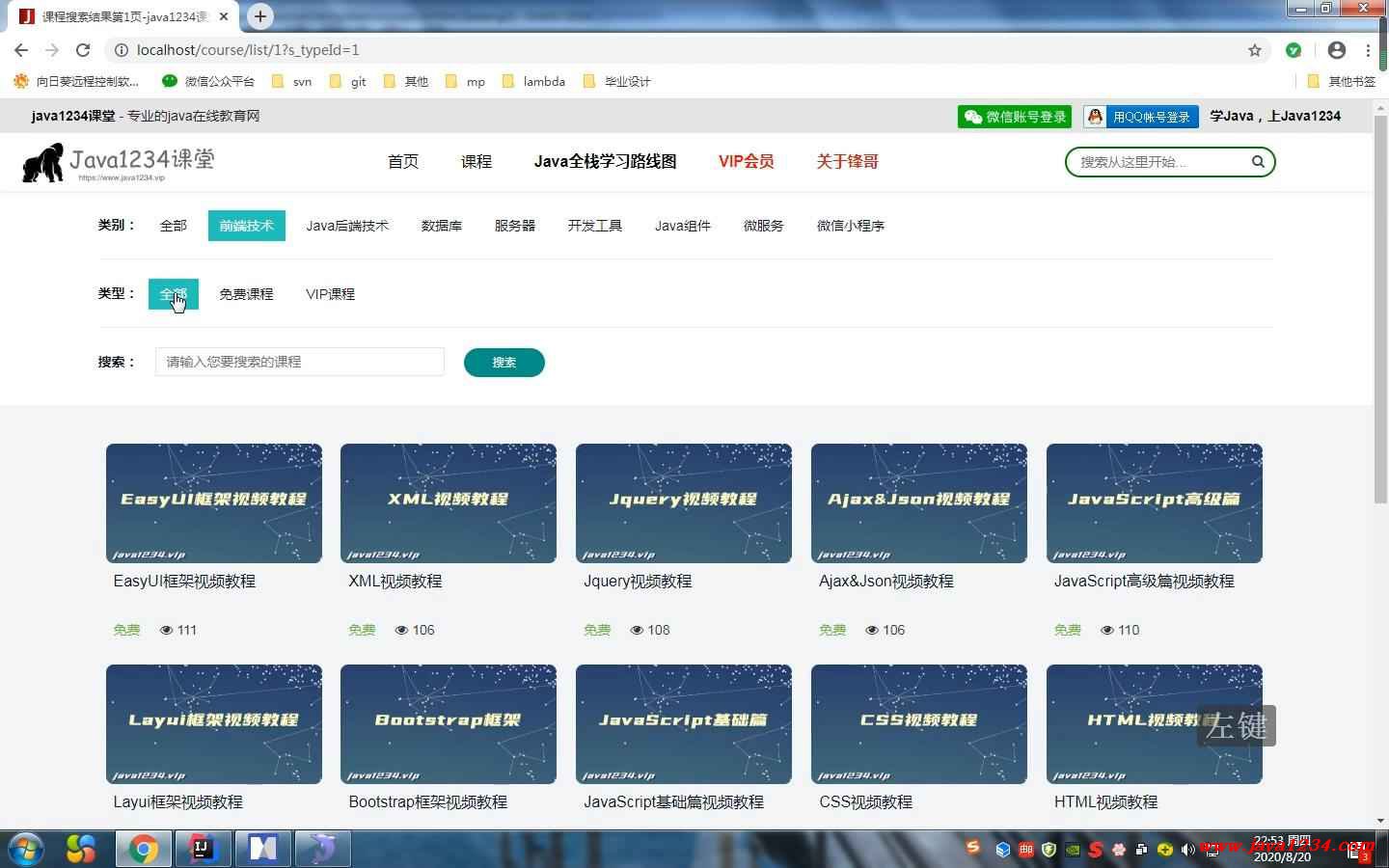Open the mp bookmark folder
This screenshot has width=1389, height=868.
[x=466, y=82]
